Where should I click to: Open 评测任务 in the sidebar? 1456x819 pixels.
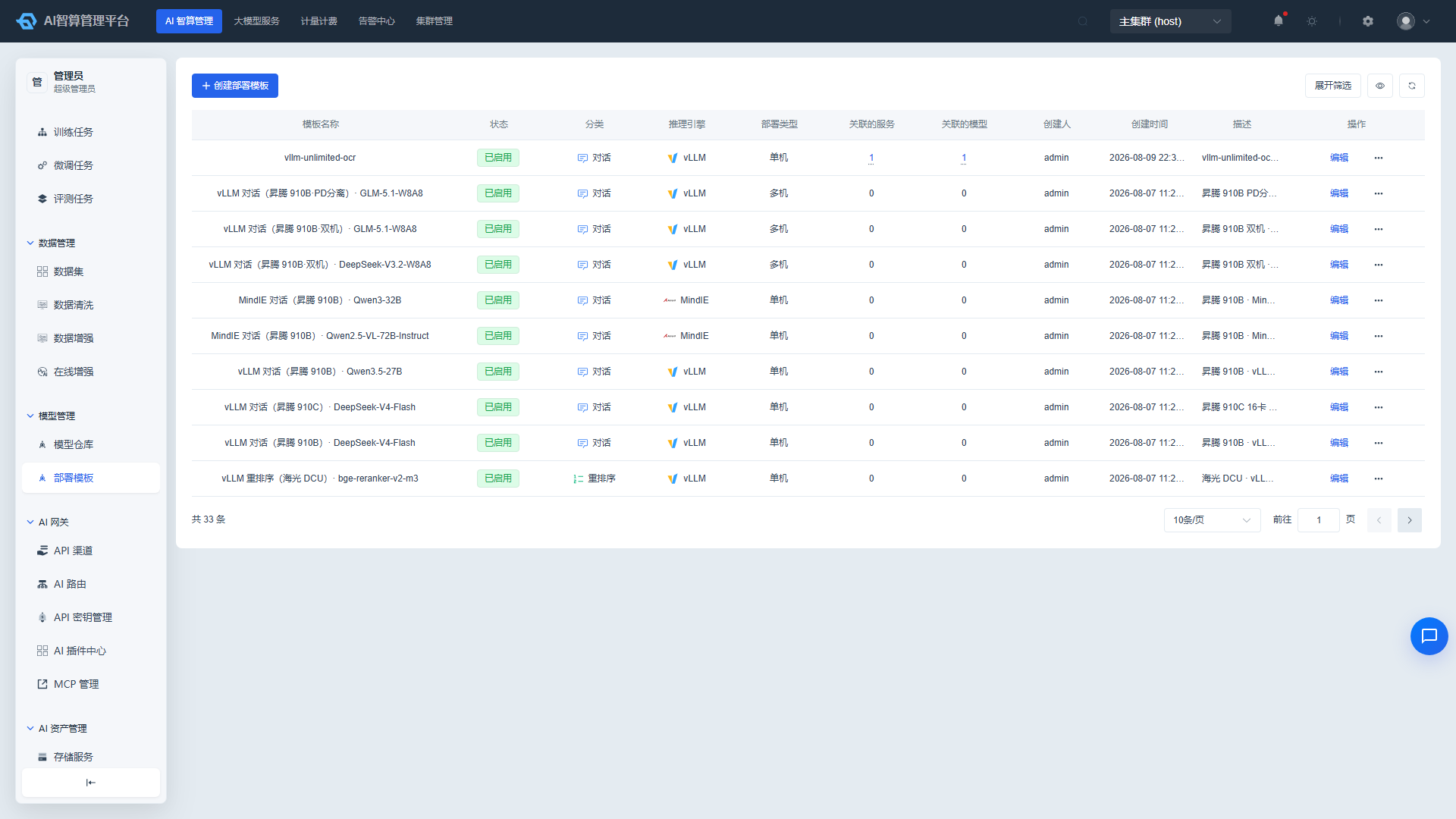(x=91, y=199)
